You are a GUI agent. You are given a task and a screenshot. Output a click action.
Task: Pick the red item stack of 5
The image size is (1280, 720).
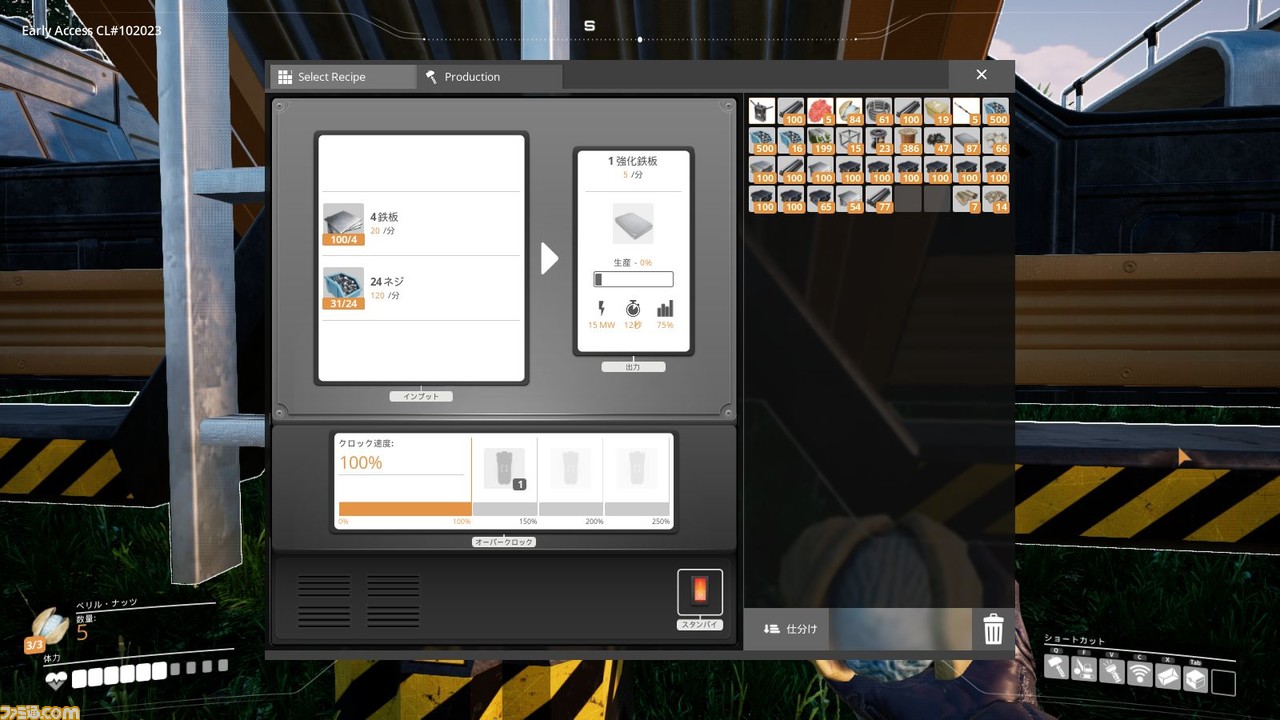[821, 111]
